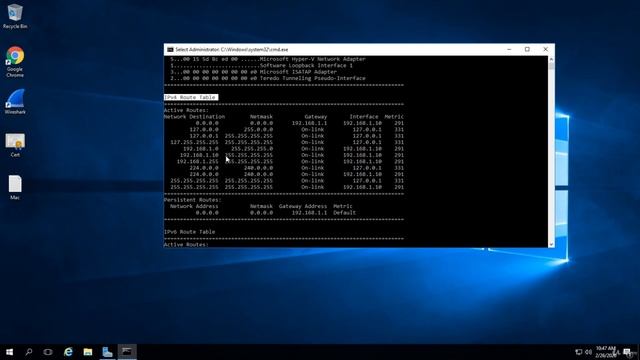
Task: Click the highlighted 'IPv4 Route Table' text
Action: 190,97
